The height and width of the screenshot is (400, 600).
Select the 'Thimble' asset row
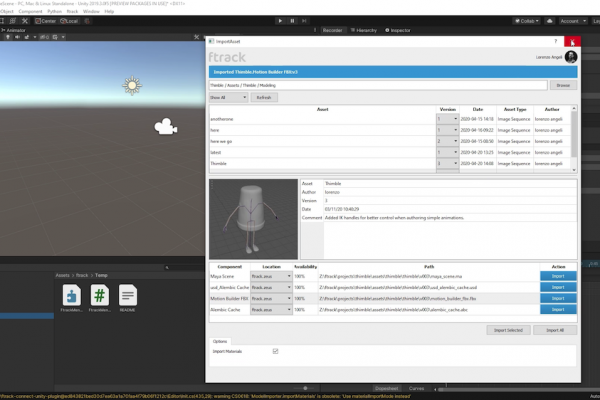coord(390,163)
